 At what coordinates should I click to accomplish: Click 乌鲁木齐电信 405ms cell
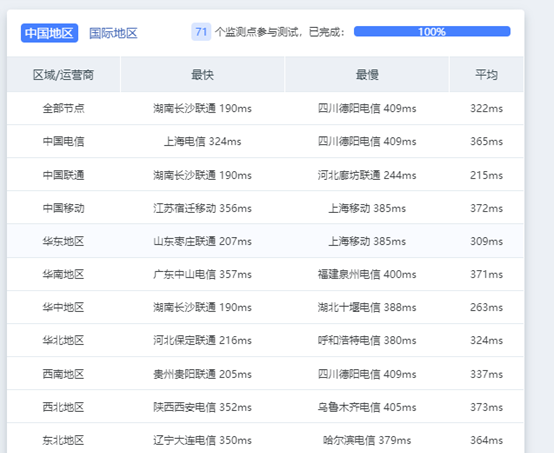point(367,407)
